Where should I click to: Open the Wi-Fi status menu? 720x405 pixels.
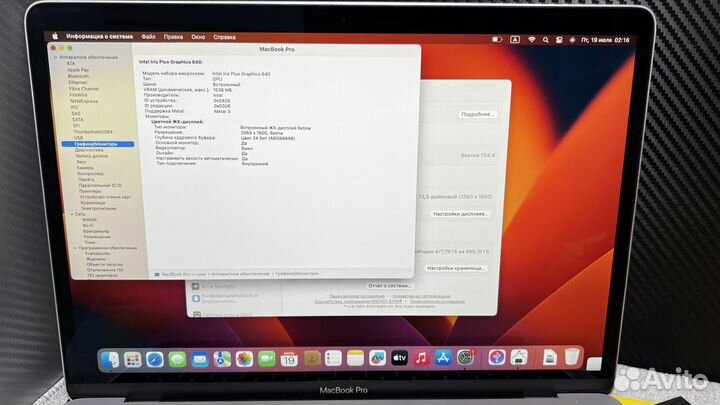click(531, 40)
